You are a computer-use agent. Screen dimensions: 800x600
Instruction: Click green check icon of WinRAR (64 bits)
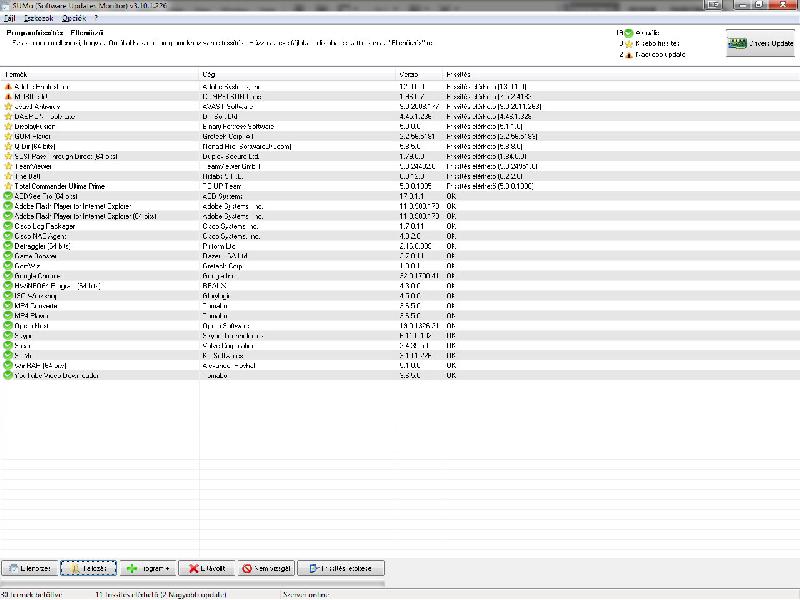coord(8,365)
